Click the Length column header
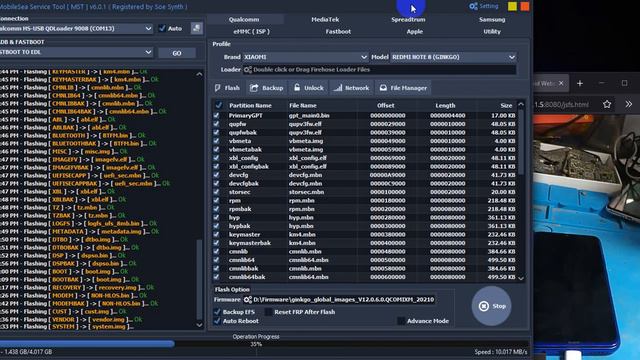This screenshot has width=640, height=360. click(x=445, y=105)
